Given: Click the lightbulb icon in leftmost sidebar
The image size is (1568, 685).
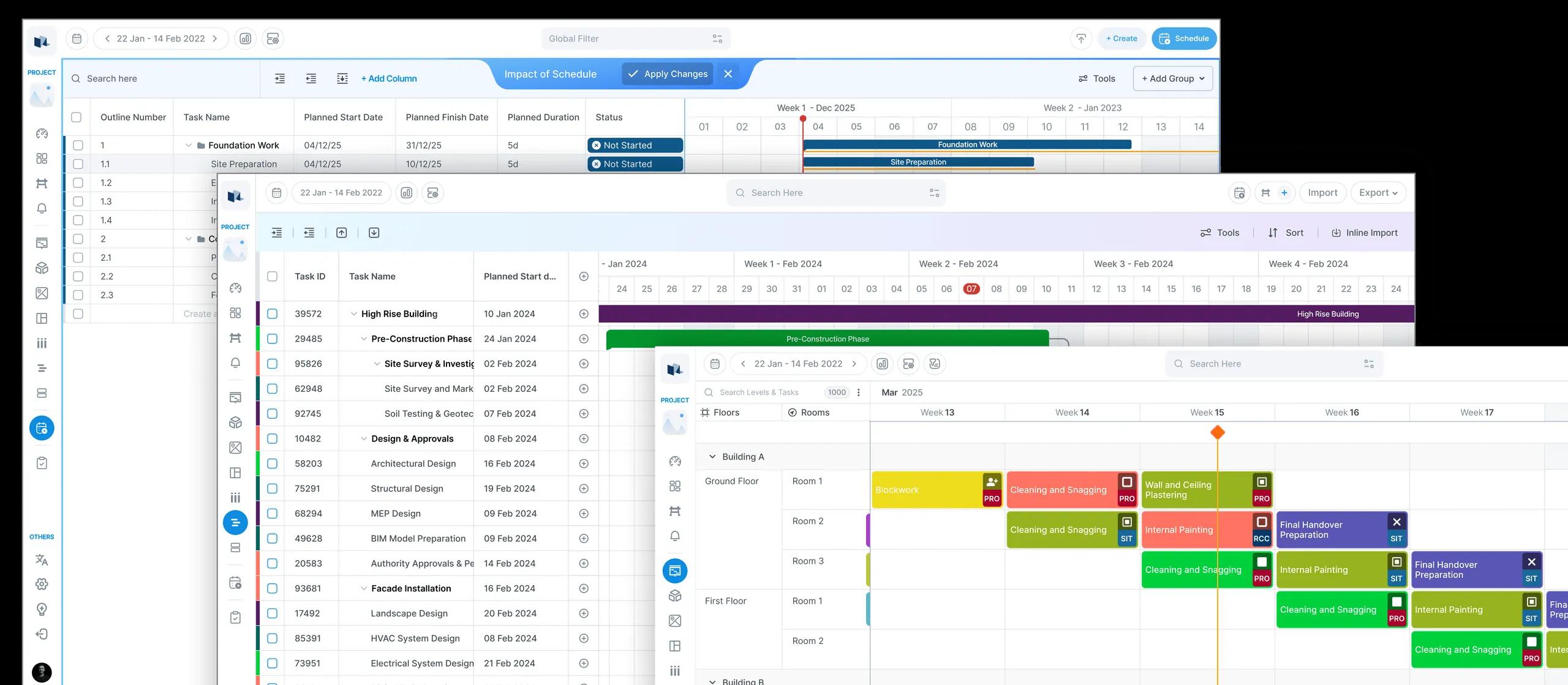Looking at the screenshot, I should coord(42,609).
